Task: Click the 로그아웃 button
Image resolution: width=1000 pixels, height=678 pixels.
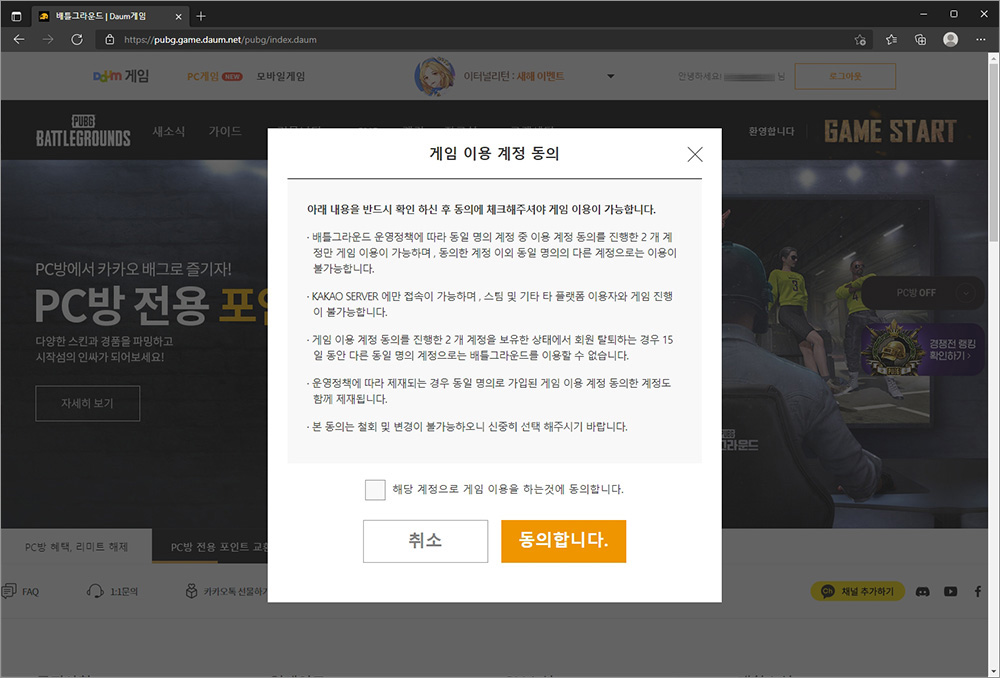Action: click(x=845, y=77)
